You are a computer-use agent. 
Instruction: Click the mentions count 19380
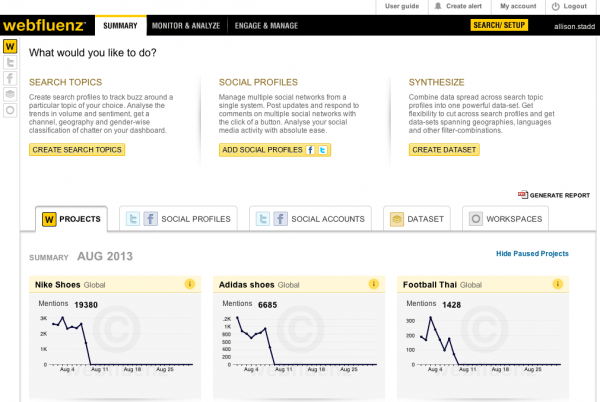tap(86, 305)
